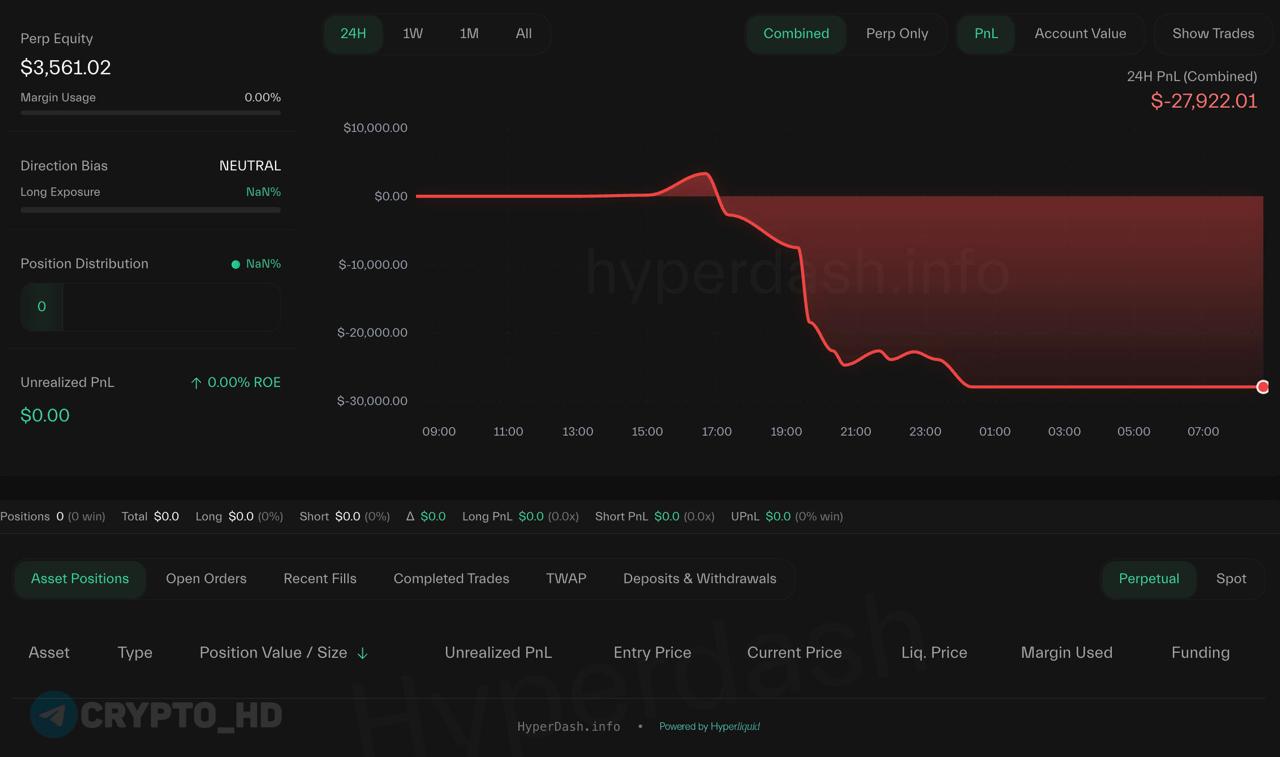Sort by the Funding column

click(1200, 653)
